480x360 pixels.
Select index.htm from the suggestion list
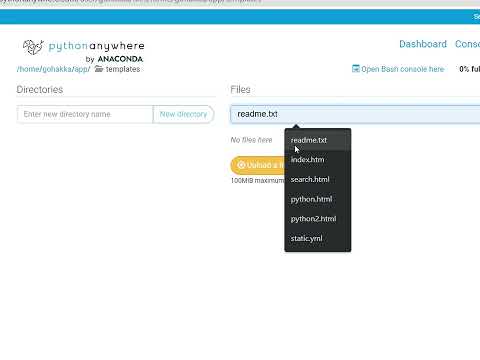click(x=318, y=160)
